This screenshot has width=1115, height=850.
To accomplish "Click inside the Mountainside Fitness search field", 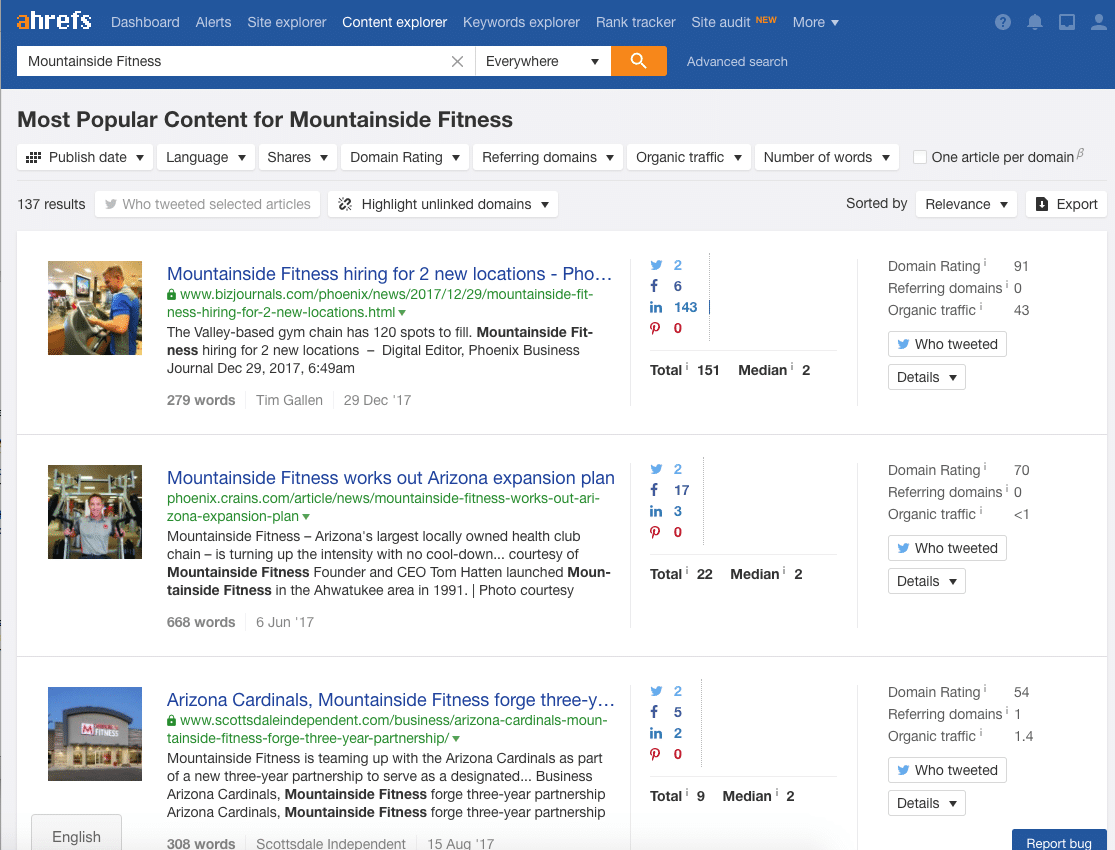I will click(230, 61).
